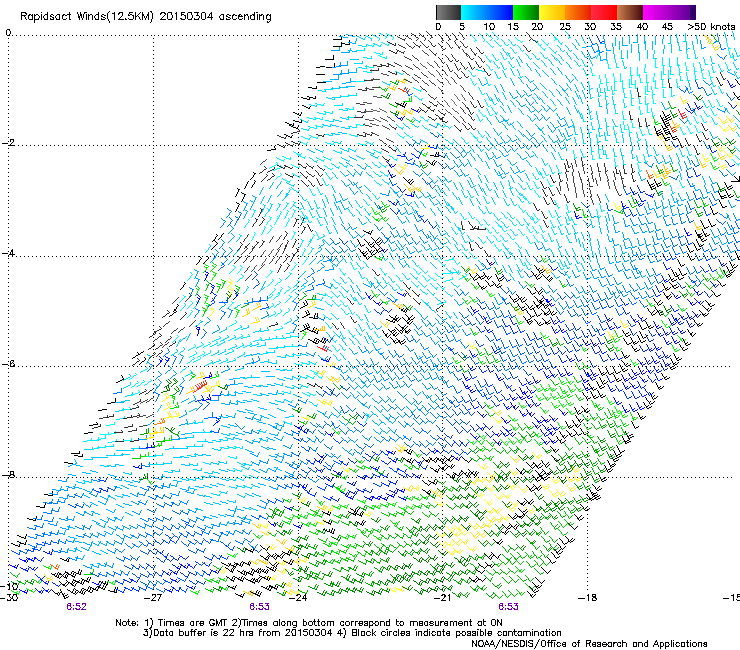Click the '-24' longitude axis label

click(297, 598)
